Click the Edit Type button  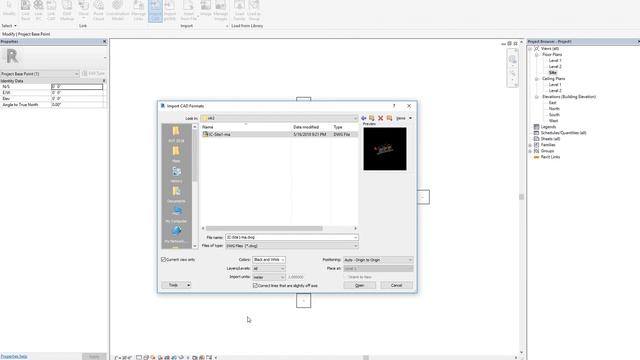click(x=93, y=74)
